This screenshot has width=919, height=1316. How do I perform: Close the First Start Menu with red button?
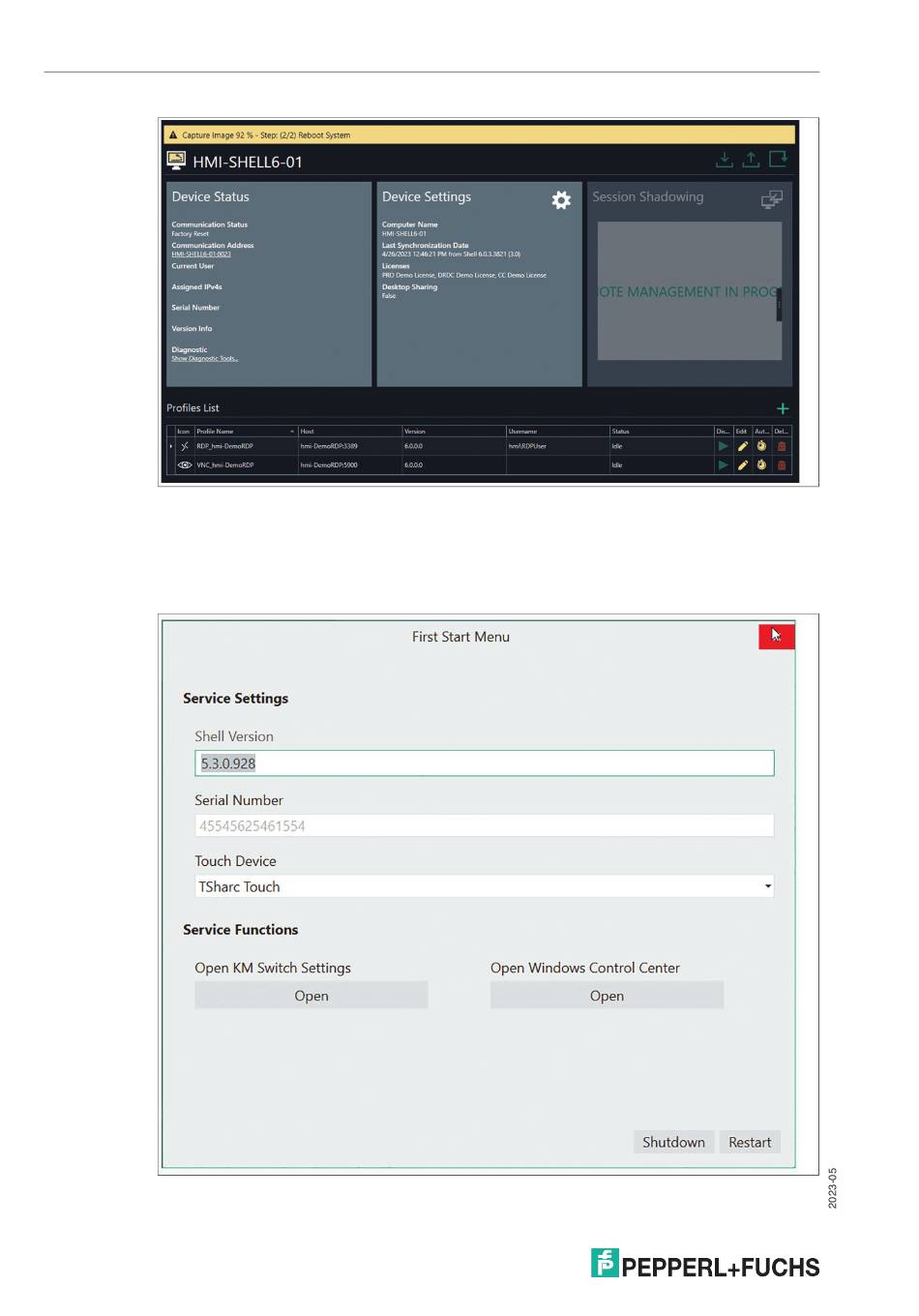(x=777, y=637)
